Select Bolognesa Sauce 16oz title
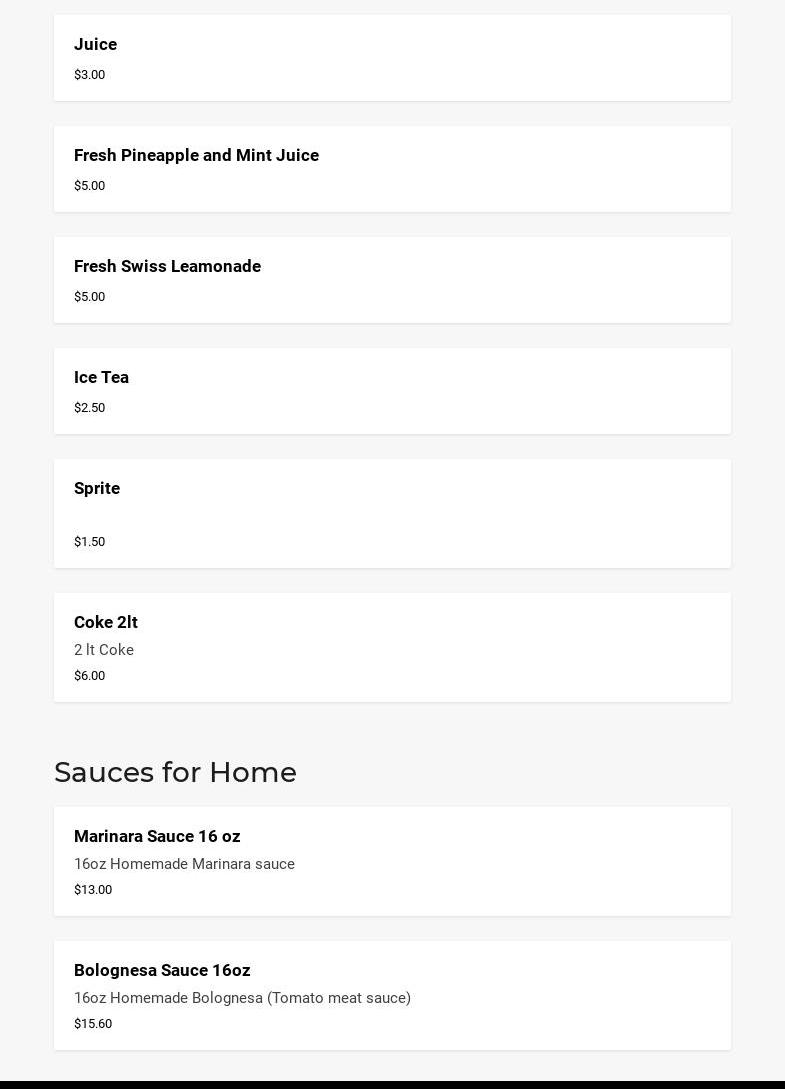The height and width of the screenshot is (1089, 785). 162,970
